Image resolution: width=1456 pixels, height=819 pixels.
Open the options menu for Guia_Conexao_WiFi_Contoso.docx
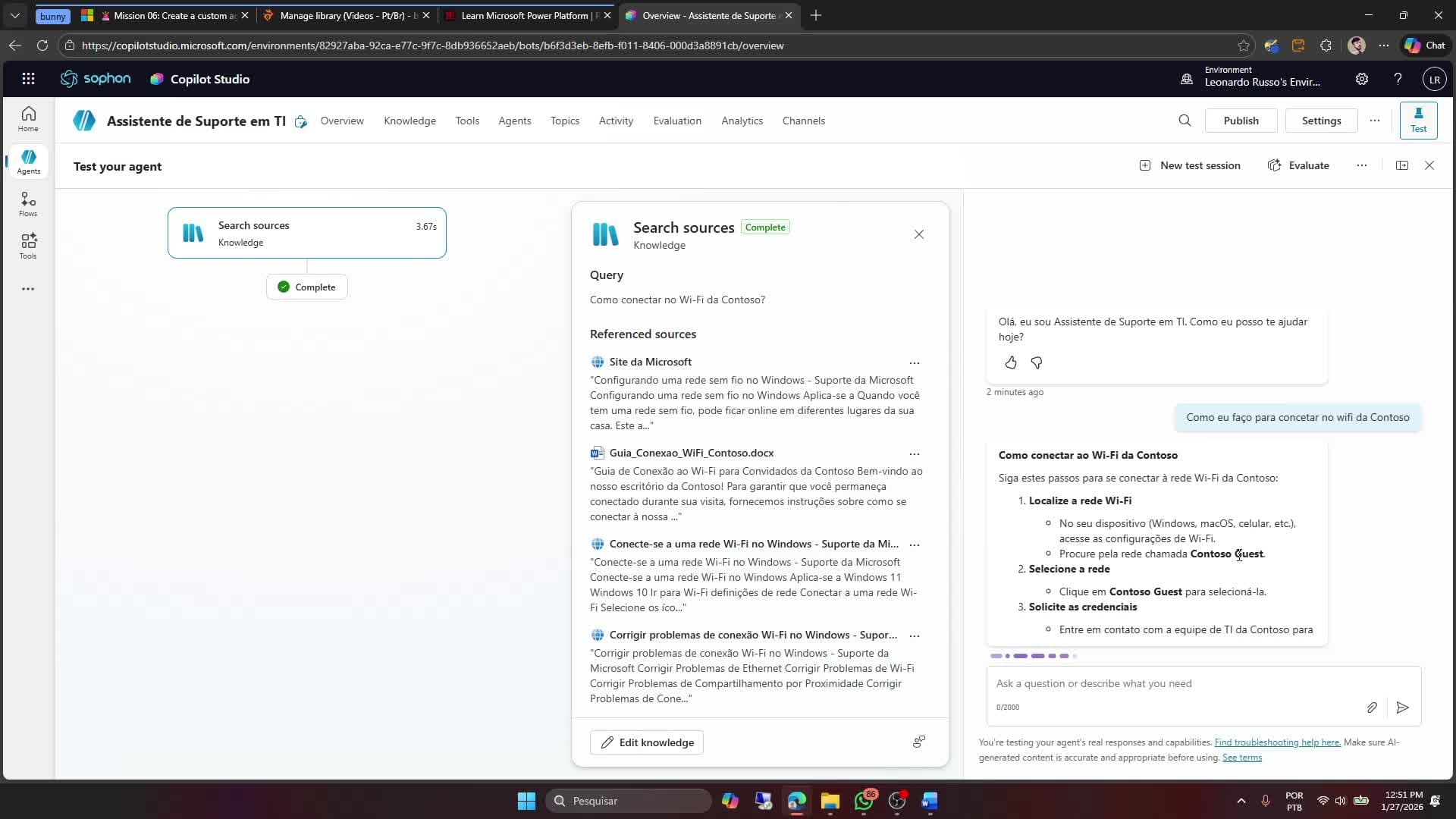915,453
